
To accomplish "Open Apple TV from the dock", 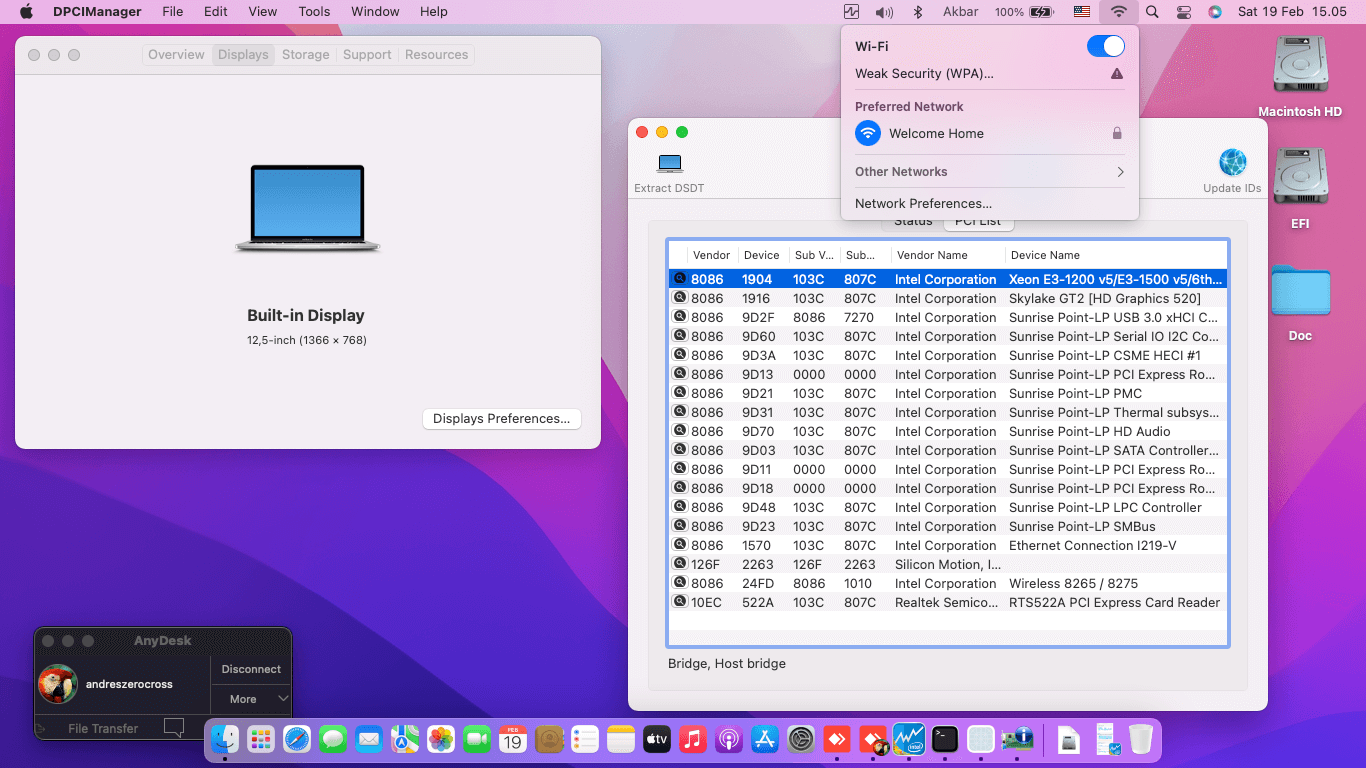I will click(657, 739).
